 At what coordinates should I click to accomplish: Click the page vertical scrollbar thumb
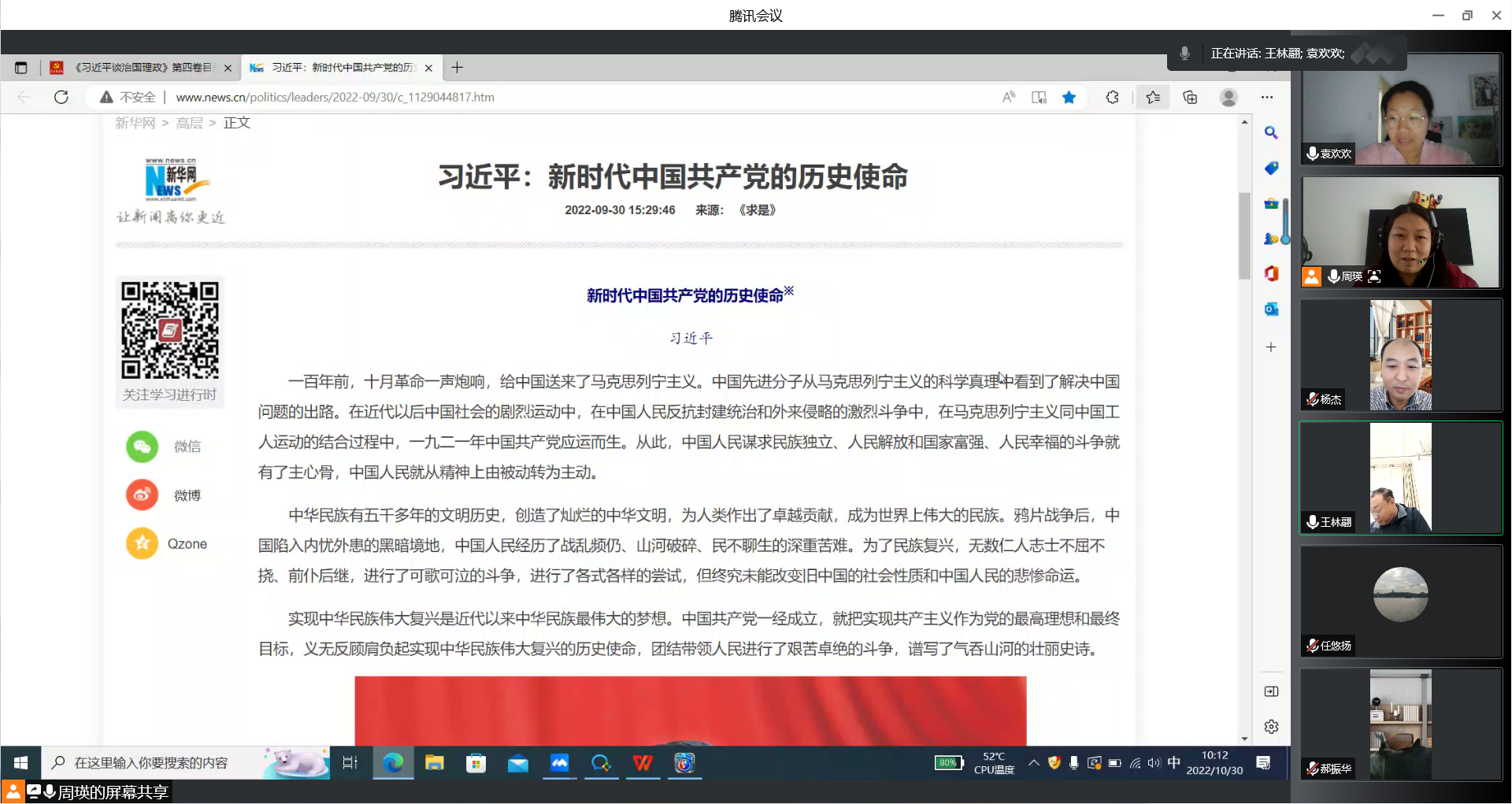tap(1244, 236)
